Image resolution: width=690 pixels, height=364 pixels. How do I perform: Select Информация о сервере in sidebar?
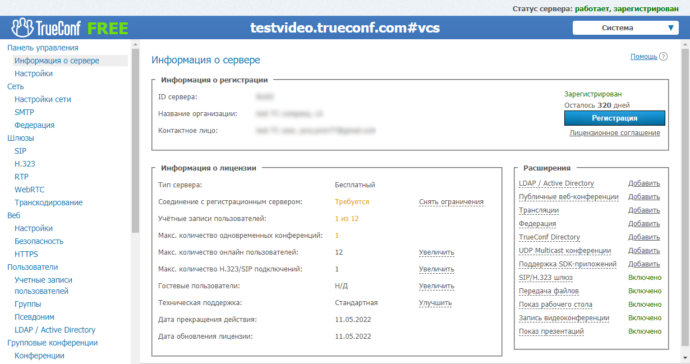(x=57, y=61)
